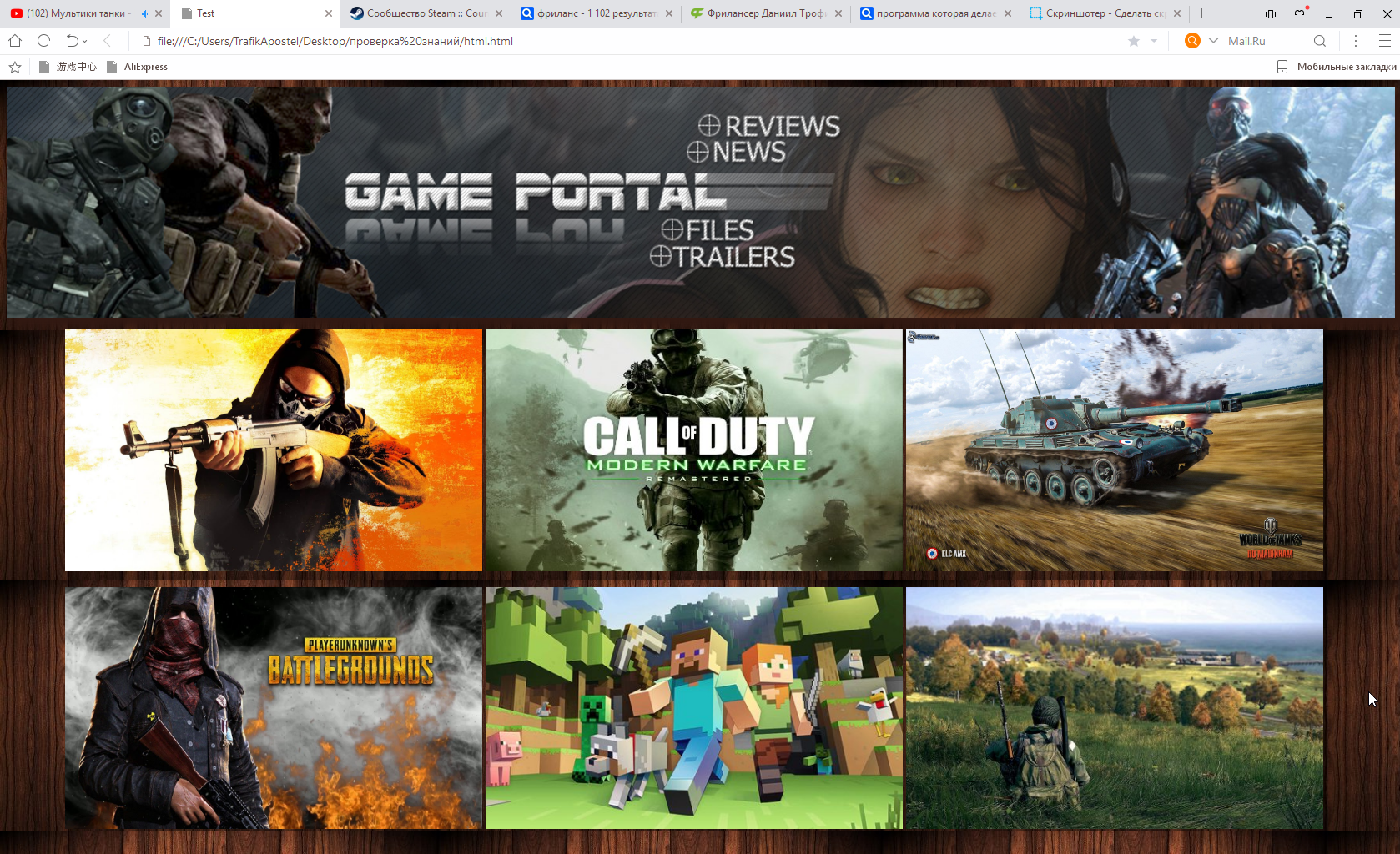Click the bookmarks bar star icon
Viewport: 1400px width, 854px height.
coord(15,67)
